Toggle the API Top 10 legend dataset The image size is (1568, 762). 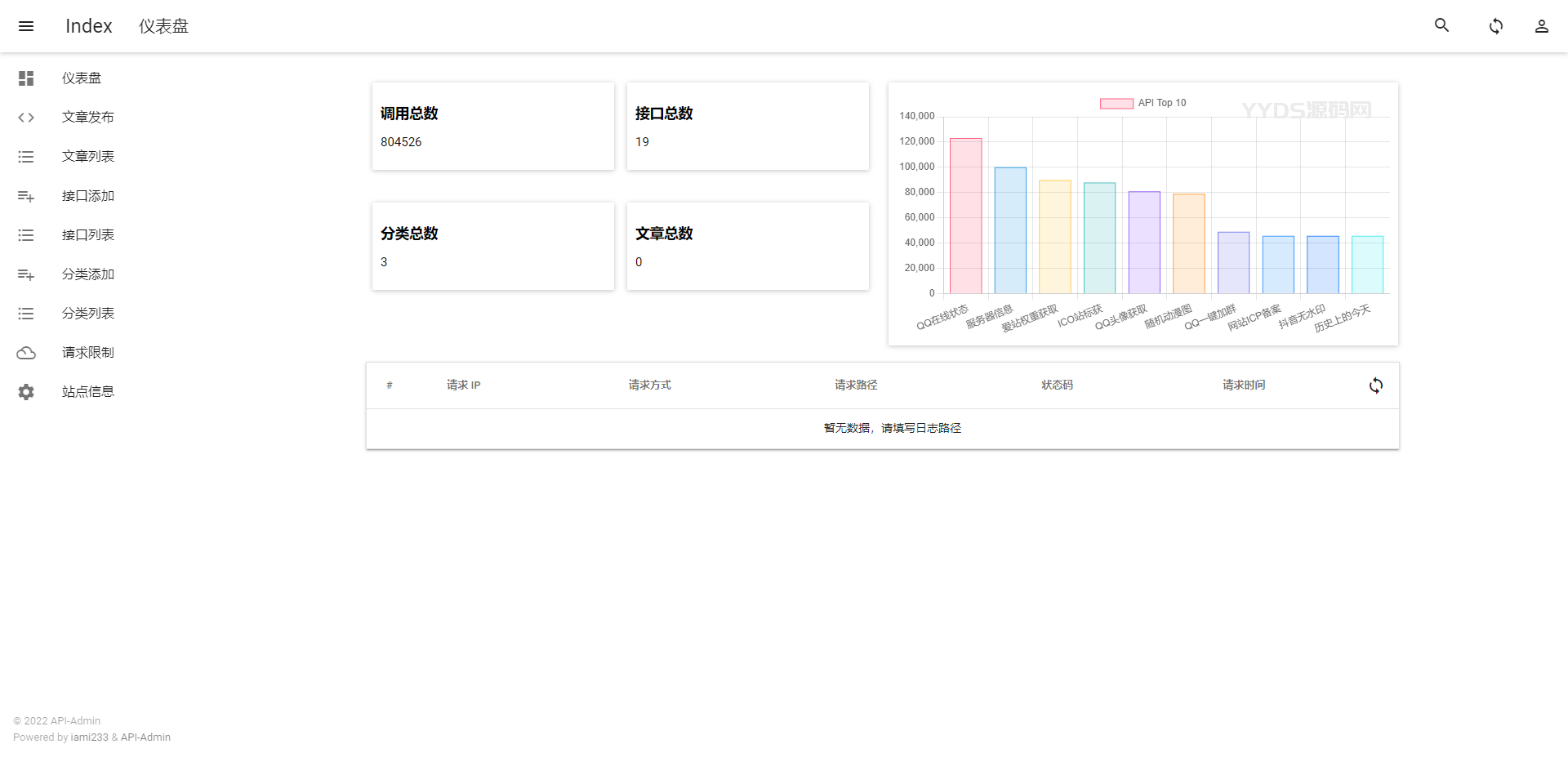[1143, 103]
